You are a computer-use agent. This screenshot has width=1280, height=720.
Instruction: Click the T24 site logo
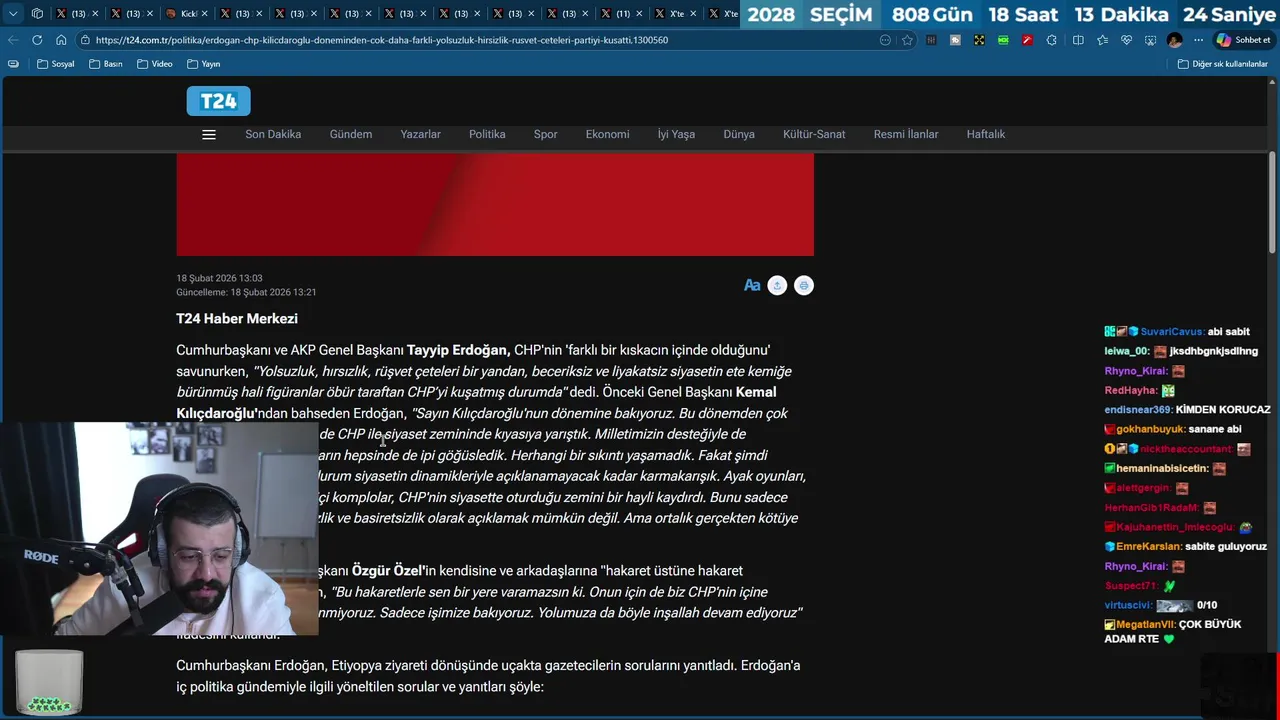coord(218,101)
